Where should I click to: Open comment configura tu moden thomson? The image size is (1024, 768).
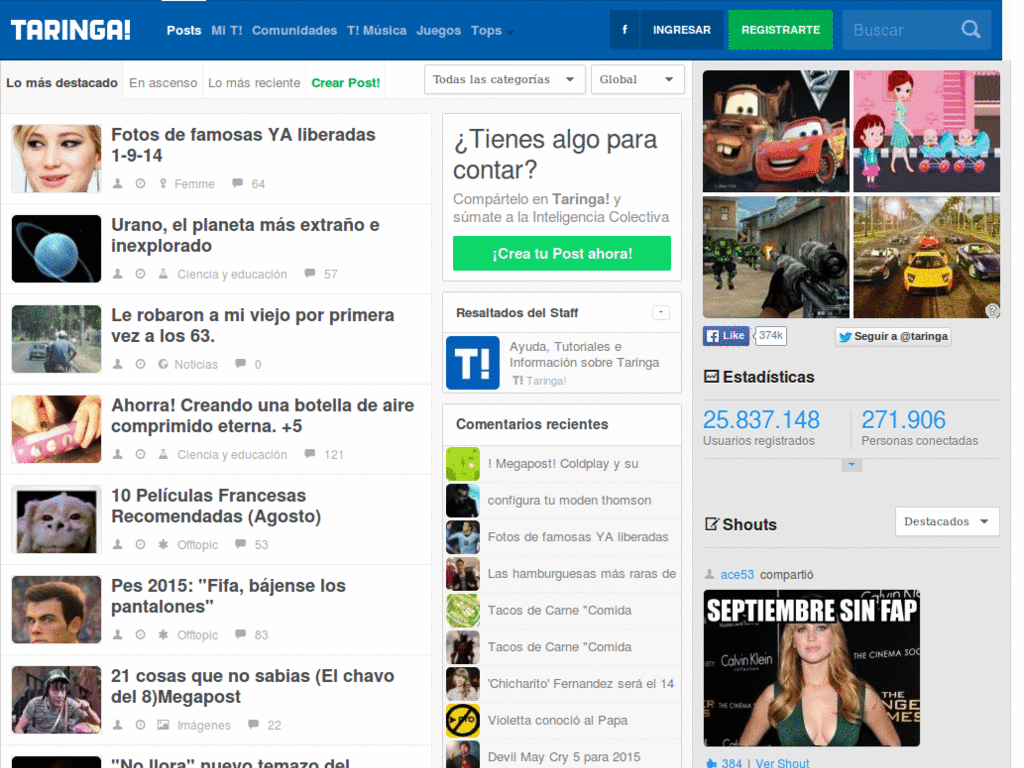pyautogui.click(x=569, y=500)
